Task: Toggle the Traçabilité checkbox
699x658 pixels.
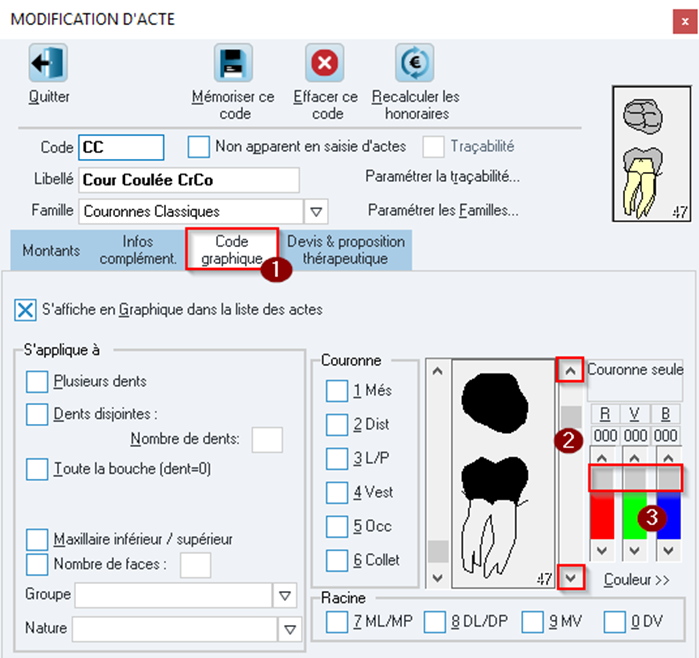Action: [433, 147]
